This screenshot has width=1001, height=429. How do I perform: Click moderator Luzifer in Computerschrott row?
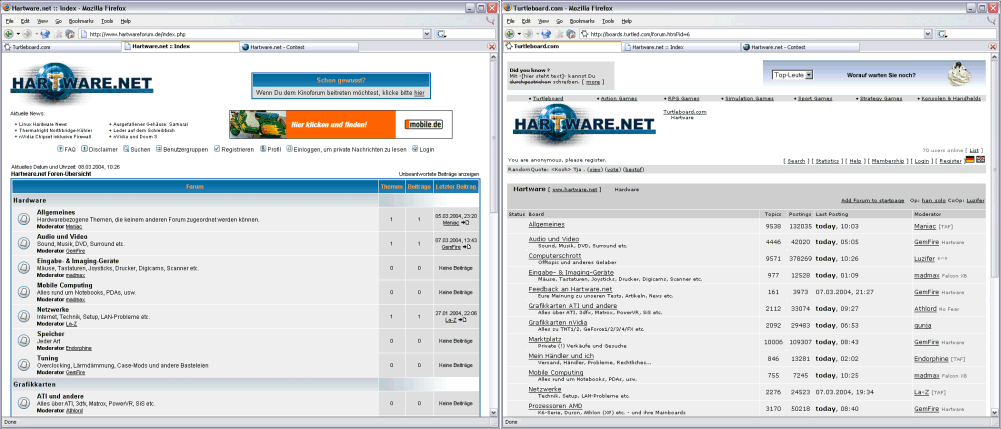(x=924, y=259)
